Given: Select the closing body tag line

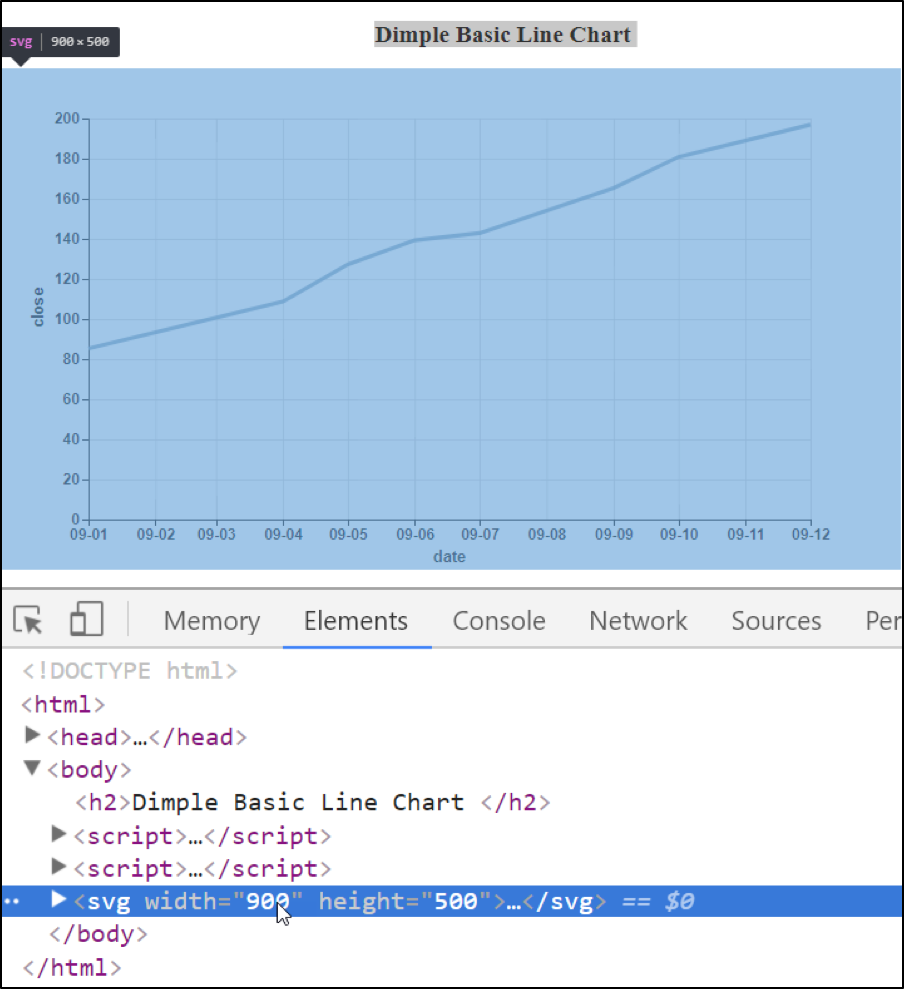Looking at the screenshot, I should click(98, 933).
